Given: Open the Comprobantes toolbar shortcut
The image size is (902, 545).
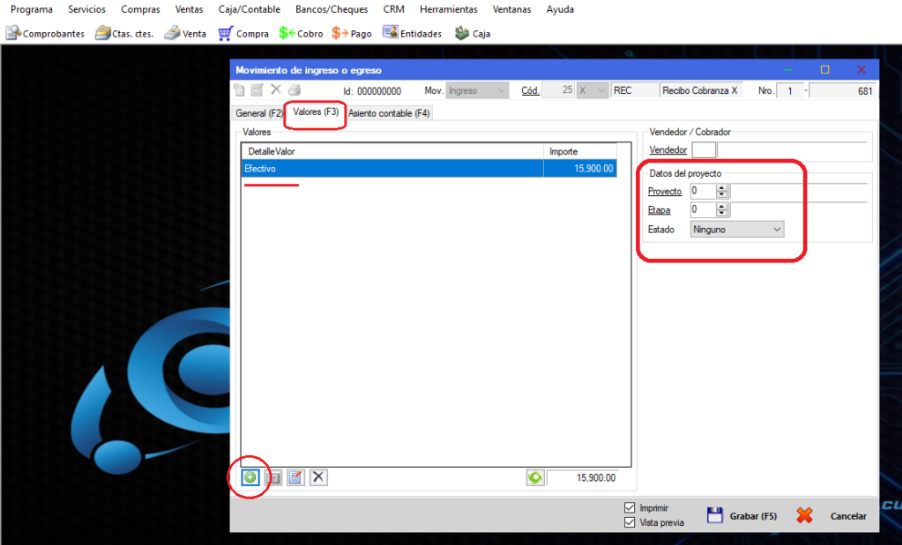Looking at the screenshot, I should tap(45, 33).
